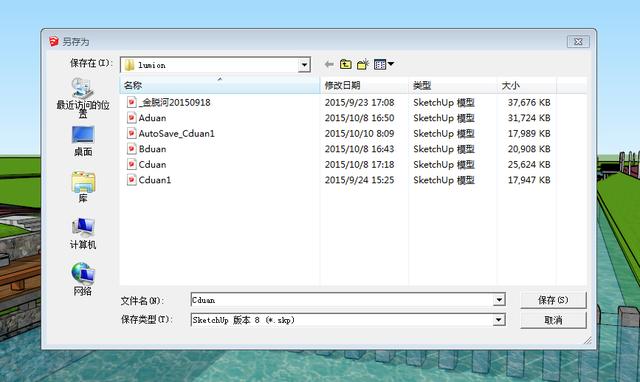The height and width of the screenshot is (382, 640).
Task: Create a new folder icon
Action: click(363, 64)
